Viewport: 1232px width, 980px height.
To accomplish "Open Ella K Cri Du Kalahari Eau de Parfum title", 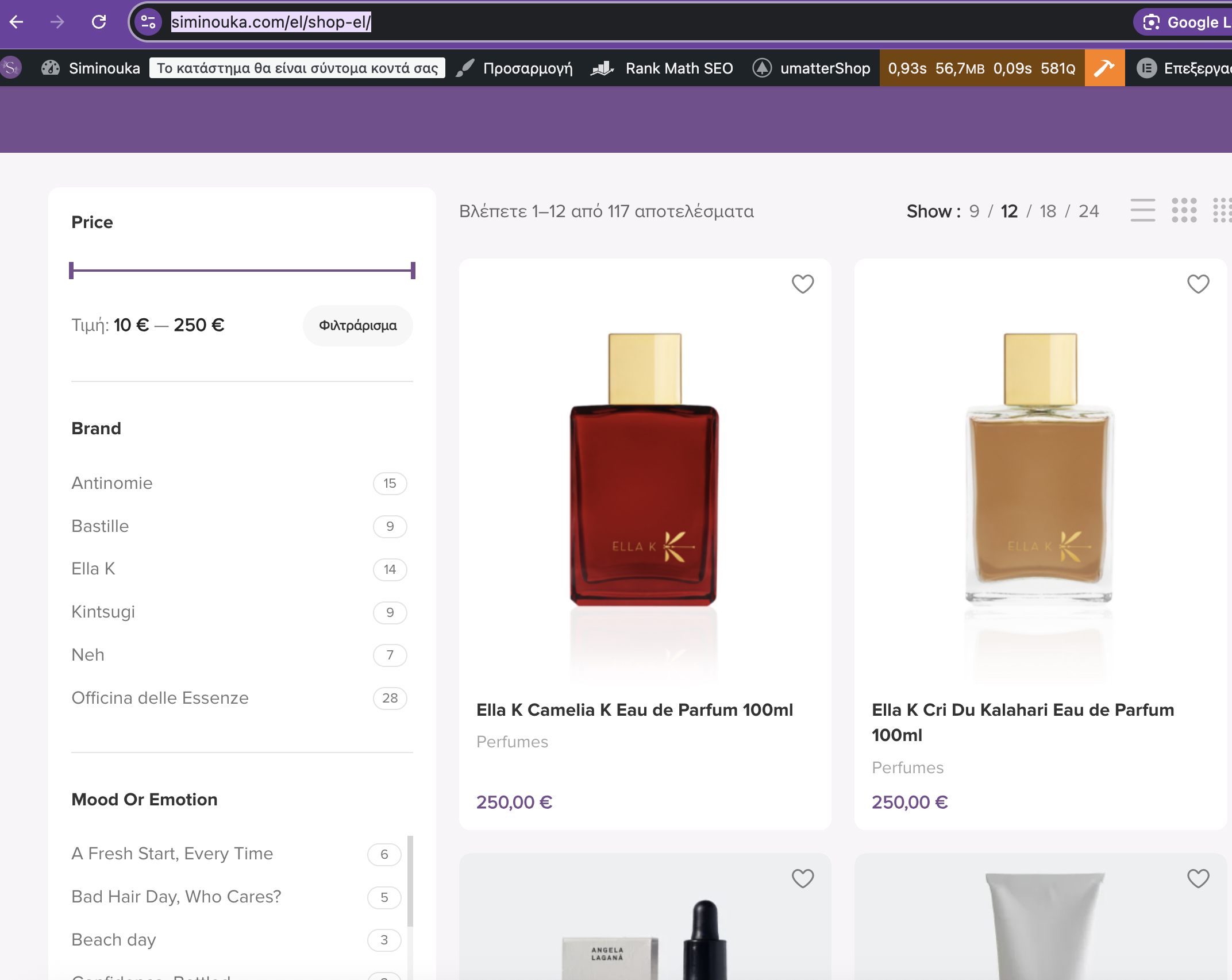I will pyautogui.click(x=1023, y=723).
